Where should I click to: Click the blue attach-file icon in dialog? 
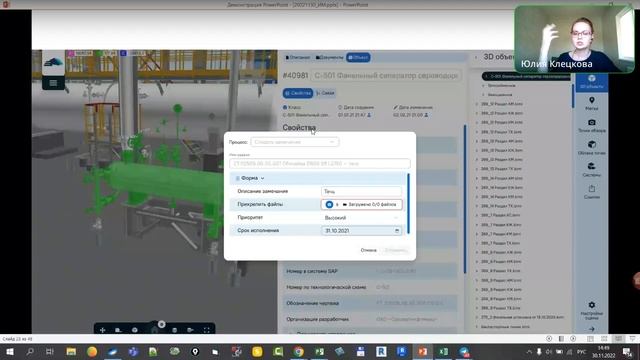pos(329,204)
